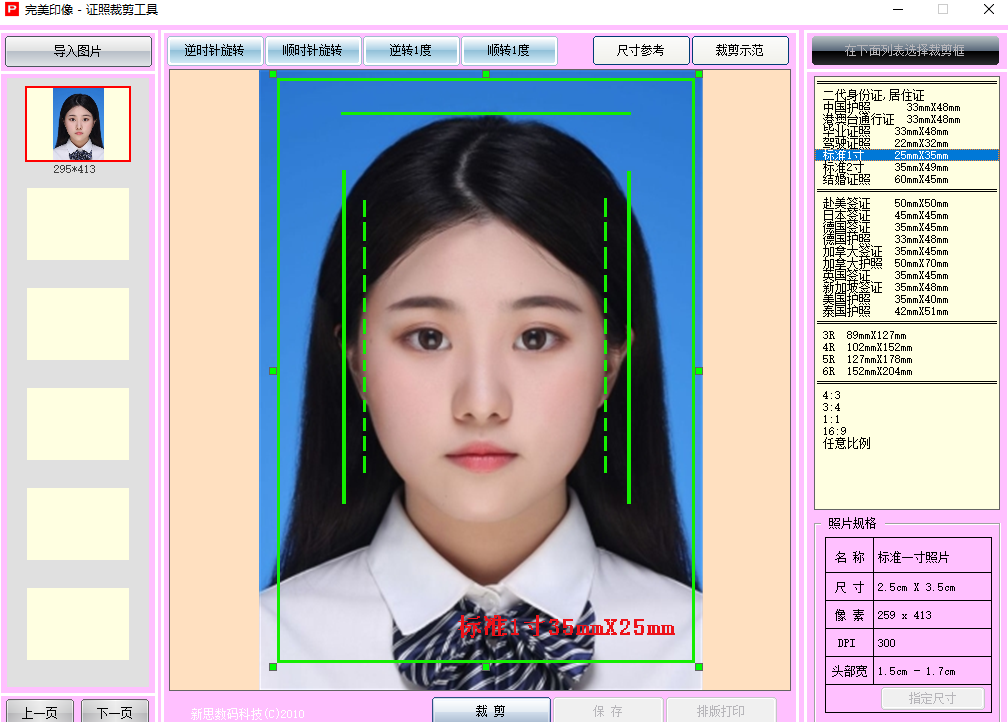Image resolution: width=1008 pixels, height=722 pixels.
Task: Select the portrait thumbnail labeled 295*413
Action: pos(78,124)
